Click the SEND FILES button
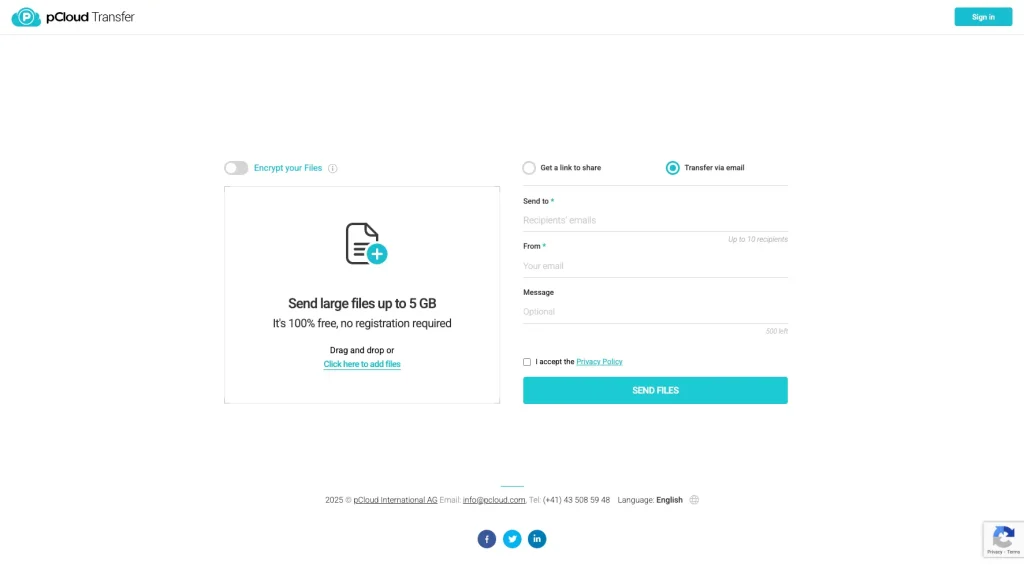The height and width of the screenshot is (565, 1024). (655, 391)
